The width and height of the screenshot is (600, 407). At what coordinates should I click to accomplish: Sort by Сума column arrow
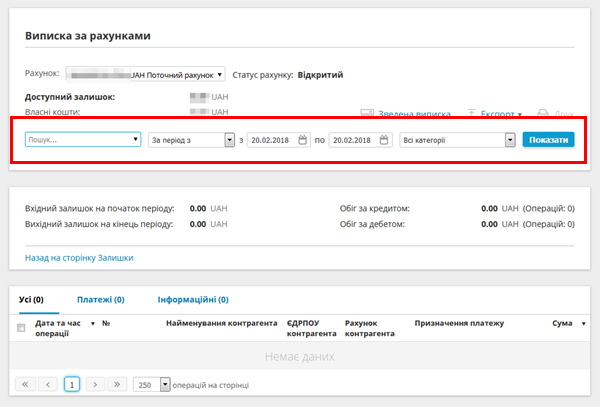click(x=584, y=324)
